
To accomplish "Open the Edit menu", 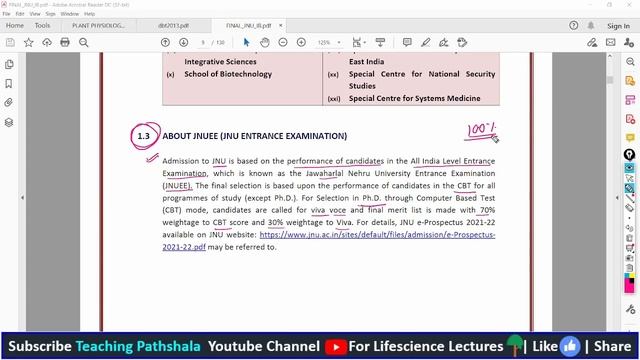I will 20,14.
